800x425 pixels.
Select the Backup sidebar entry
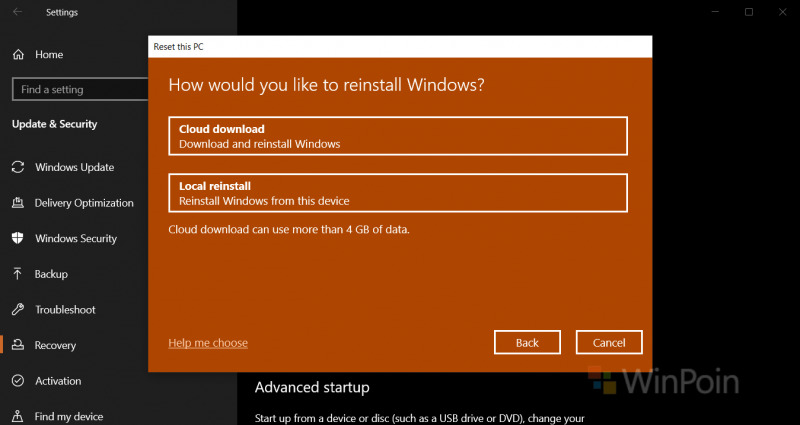coord(51,274)
